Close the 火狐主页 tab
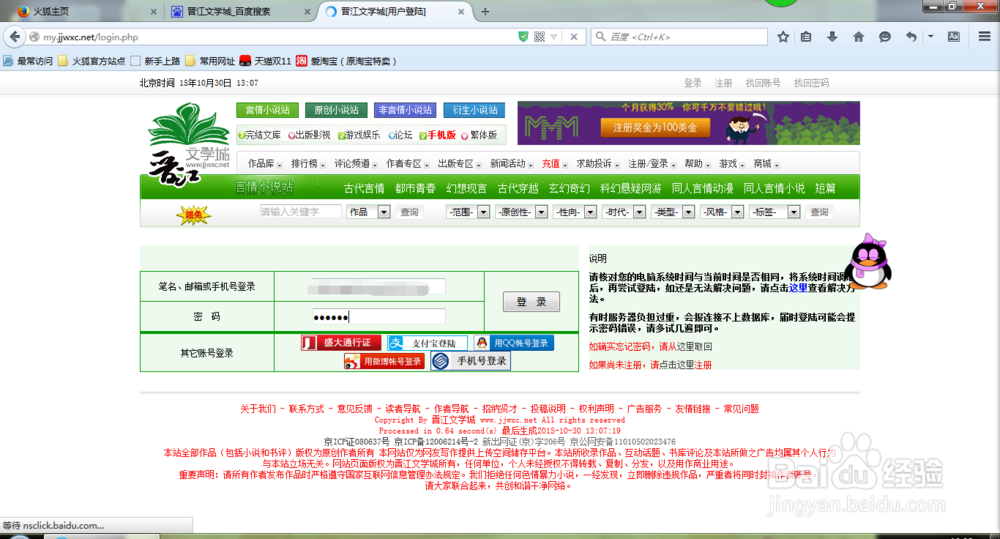 (153, 11)
